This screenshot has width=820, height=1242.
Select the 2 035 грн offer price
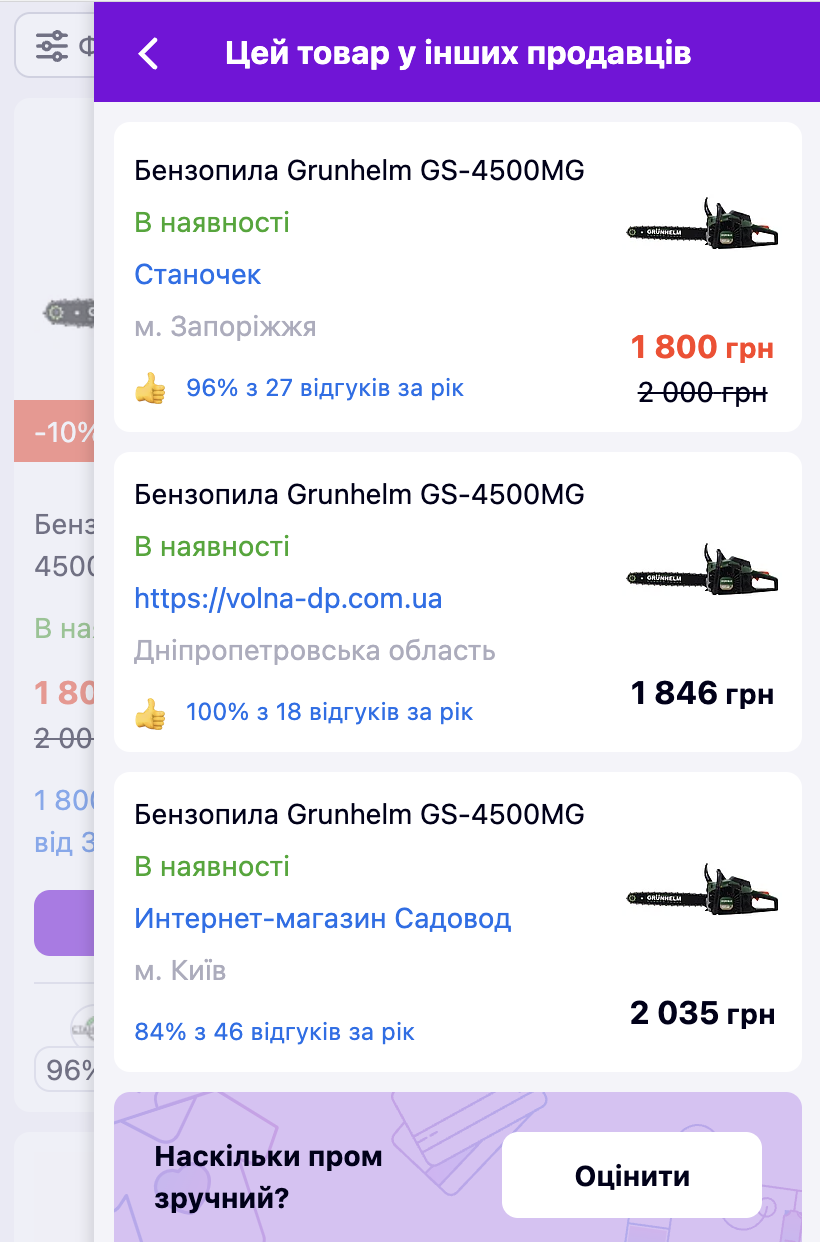702,1013
